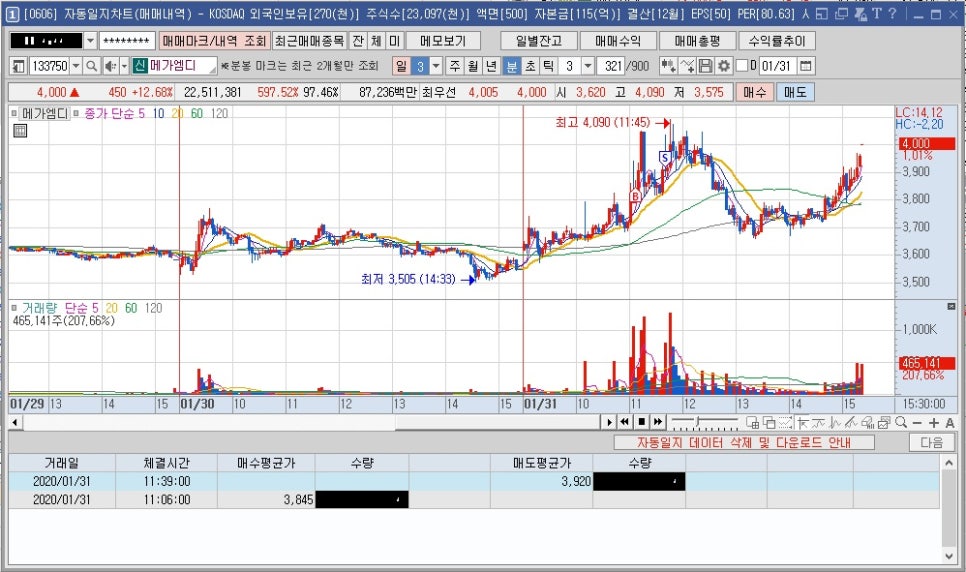Screen dimensions: 966x572
Task: Select the 초 (second) period toggle
Action: [530, 66]
